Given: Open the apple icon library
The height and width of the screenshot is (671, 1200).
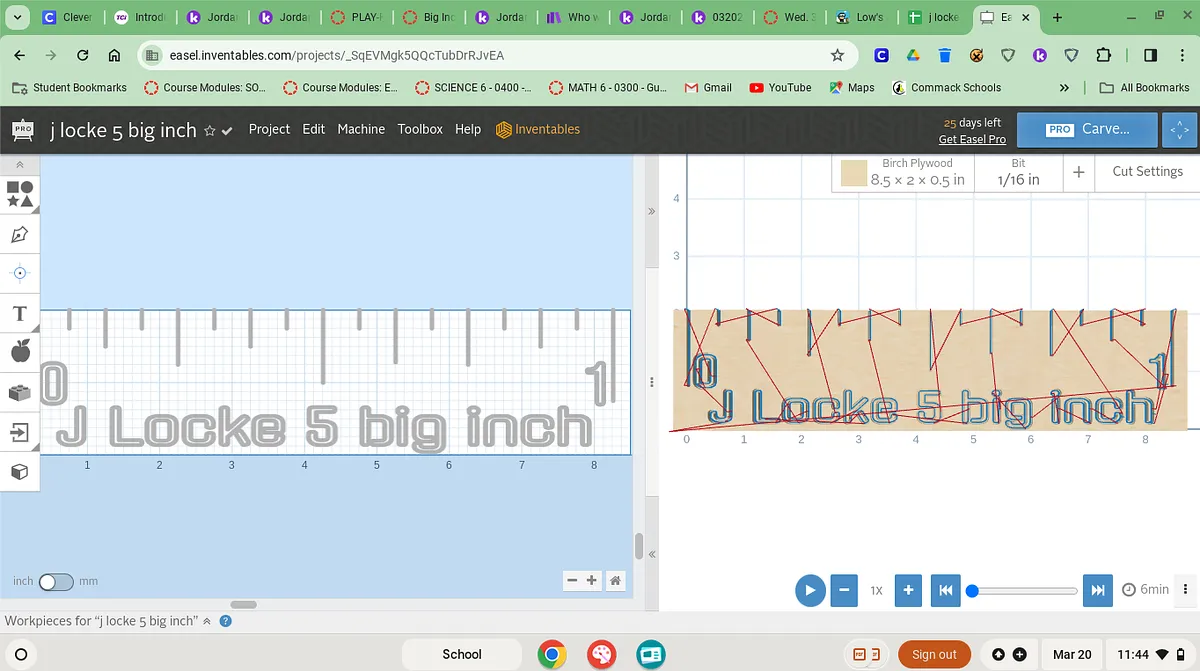Looking at the screenshot, I should (x=19, y=351).
